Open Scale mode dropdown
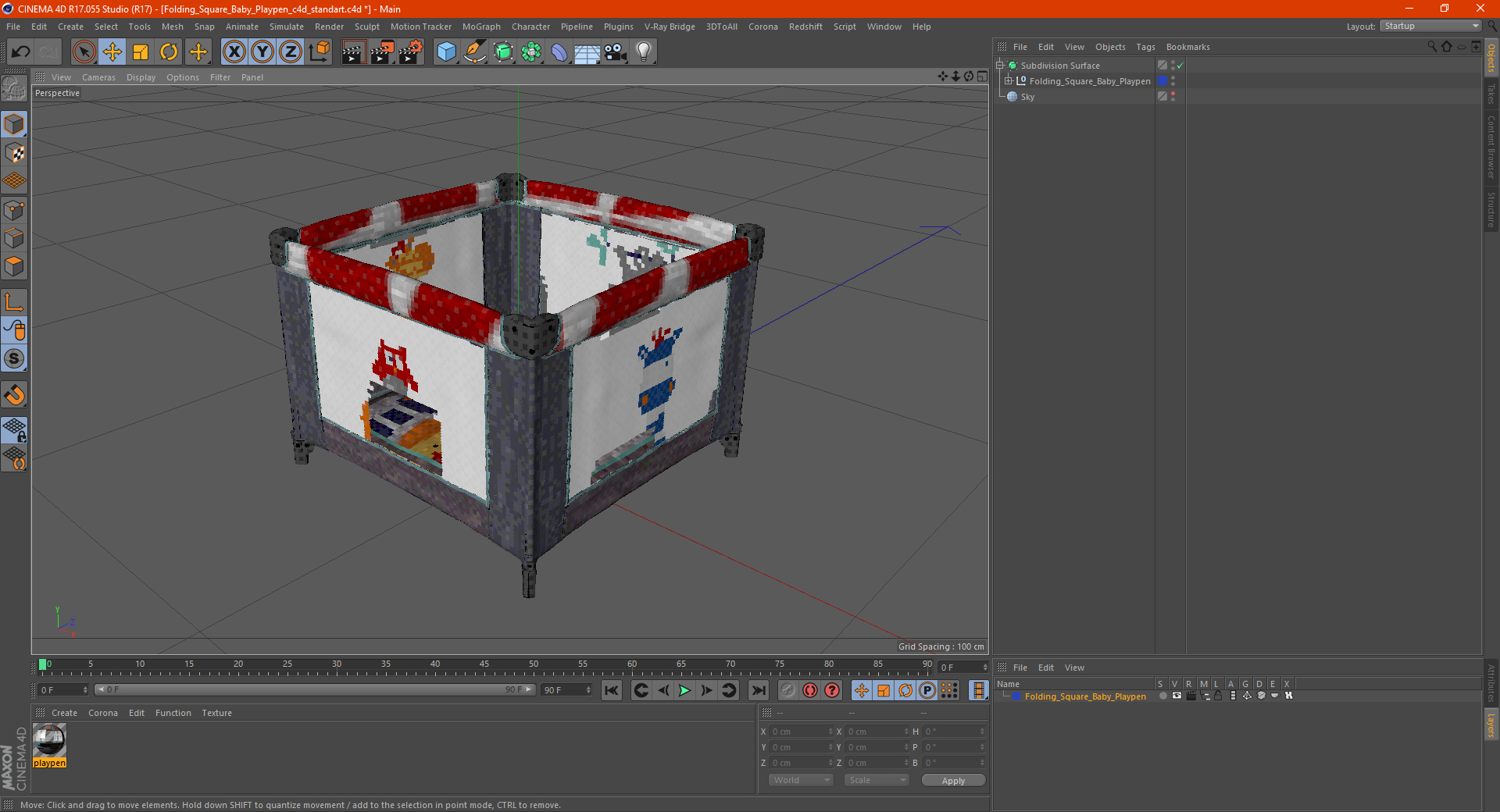Viewport: 1500px width, 812px height. [x=876, y=780]
